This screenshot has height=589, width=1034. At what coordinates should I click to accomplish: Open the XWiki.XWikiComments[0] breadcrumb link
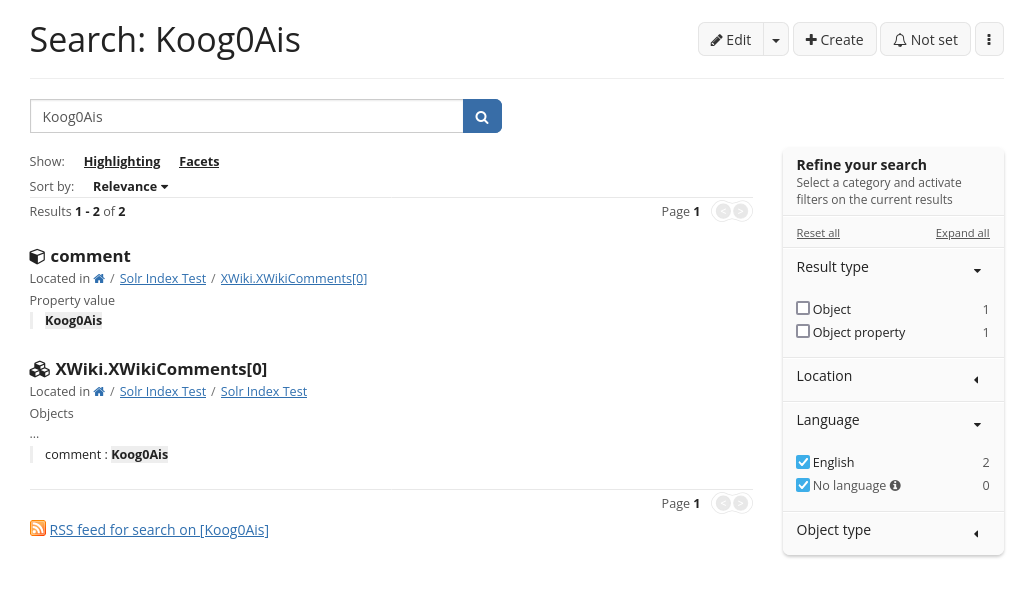[293, 279]
